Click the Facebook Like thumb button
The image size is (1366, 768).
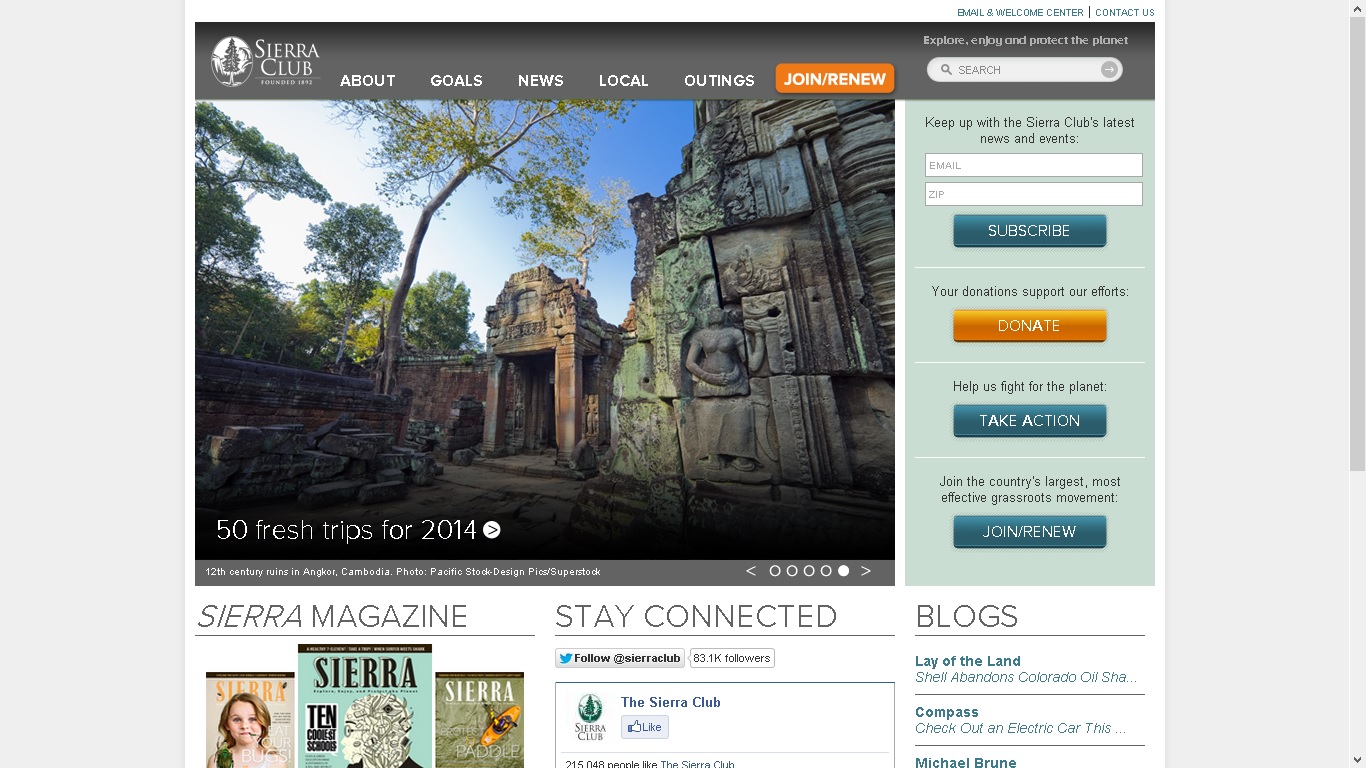(x=645, y=727)
